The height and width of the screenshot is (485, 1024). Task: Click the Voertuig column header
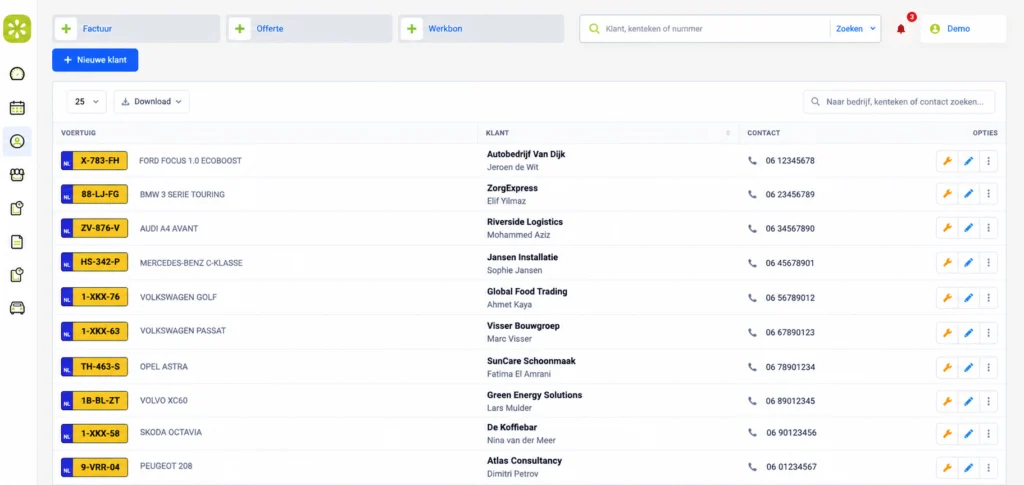pos(78,133)
